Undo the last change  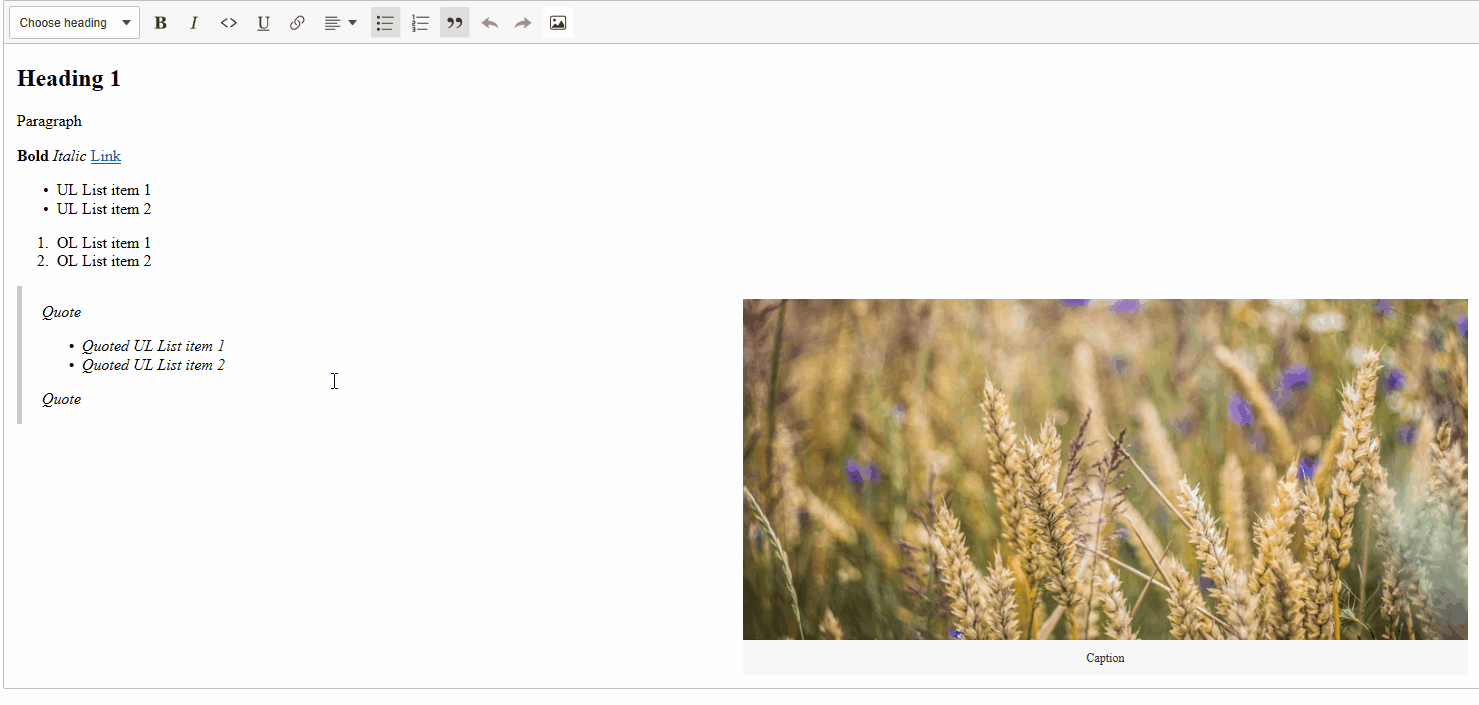(489, 23)
